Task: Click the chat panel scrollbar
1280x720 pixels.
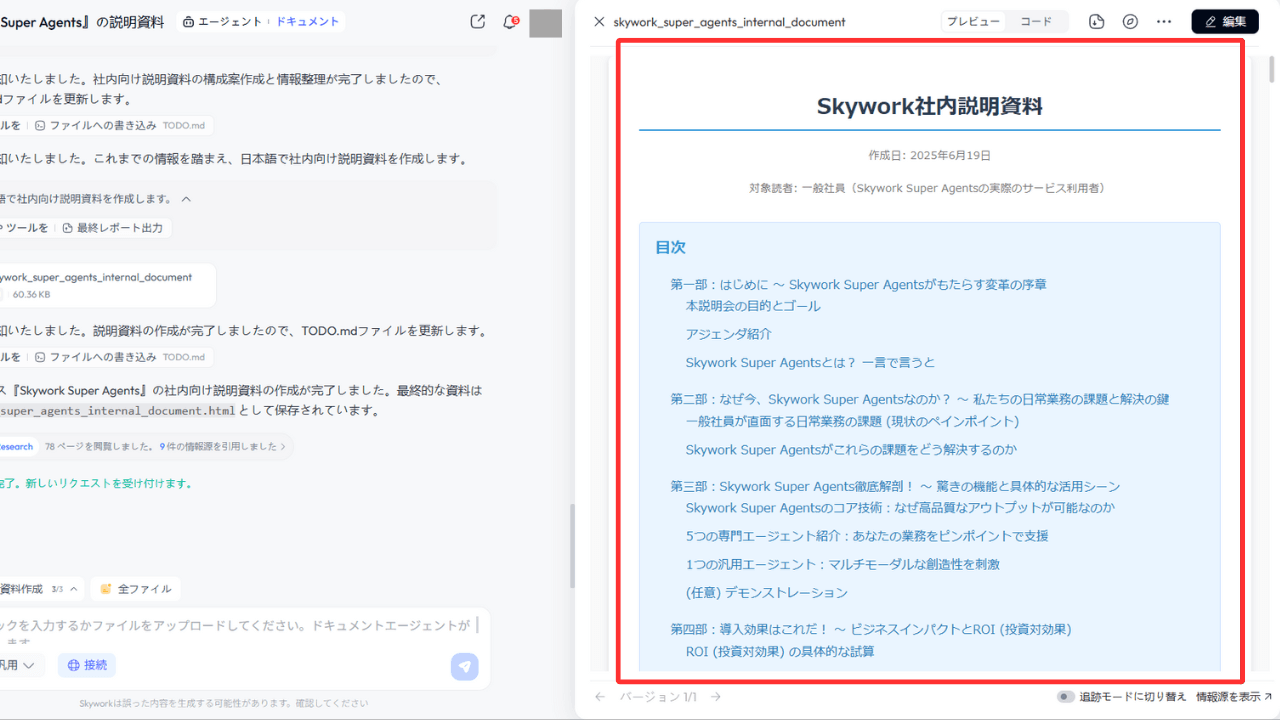Action: pyautogui.click(x=572, y=545)
